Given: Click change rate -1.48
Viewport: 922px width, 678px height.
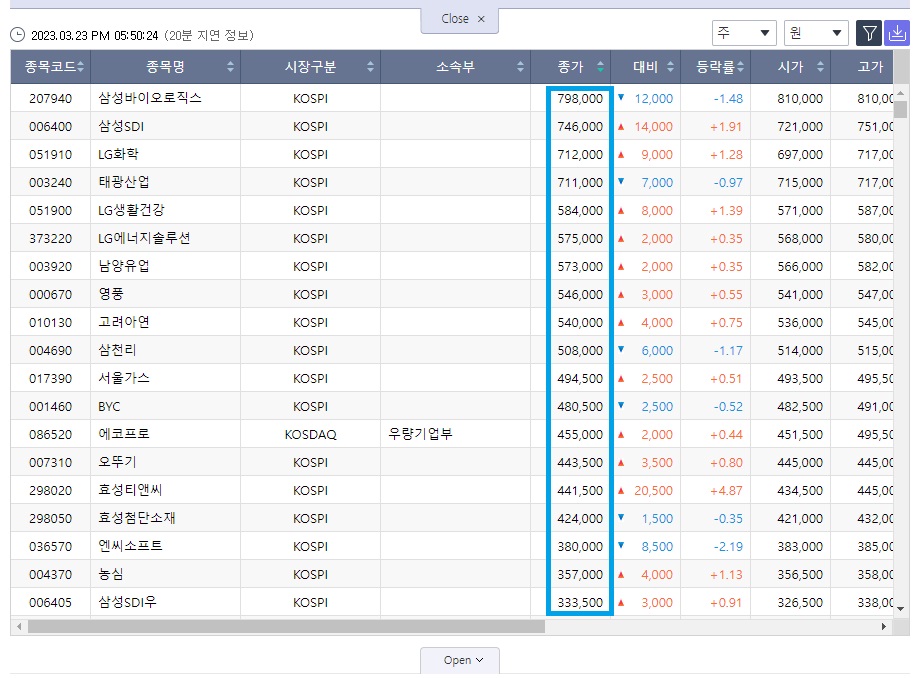Looking at the screenshot, I should click(x=728, y=99).
